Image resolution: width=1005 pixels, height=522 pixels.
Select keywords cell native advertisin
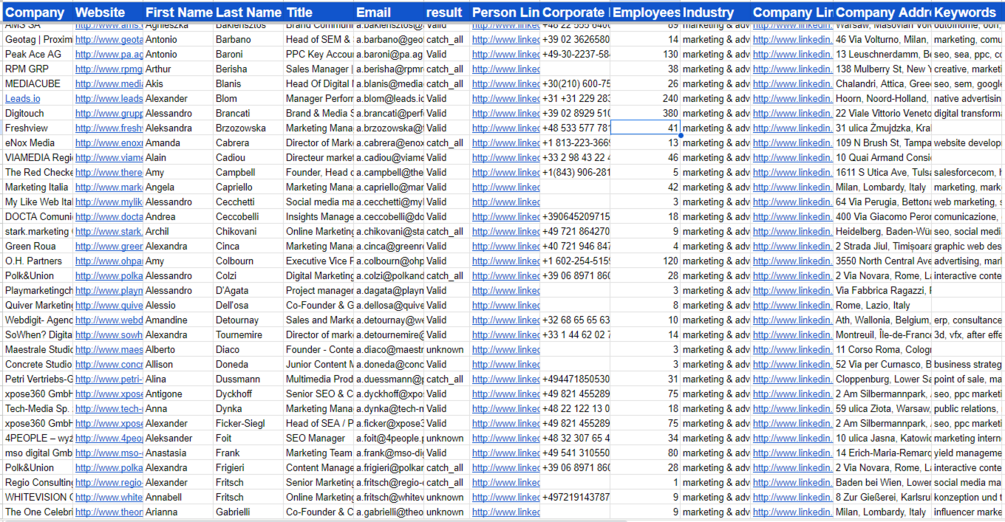click(967, 98)
